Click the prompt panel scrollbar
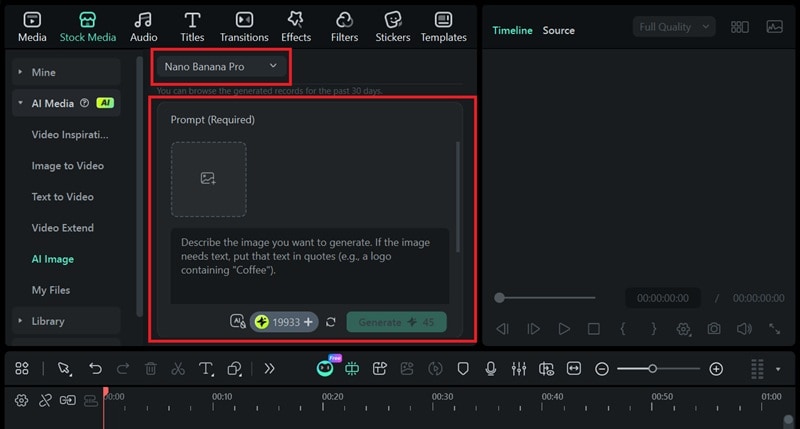This screenshot has height=429, width=800. click(x=458, y=197)
